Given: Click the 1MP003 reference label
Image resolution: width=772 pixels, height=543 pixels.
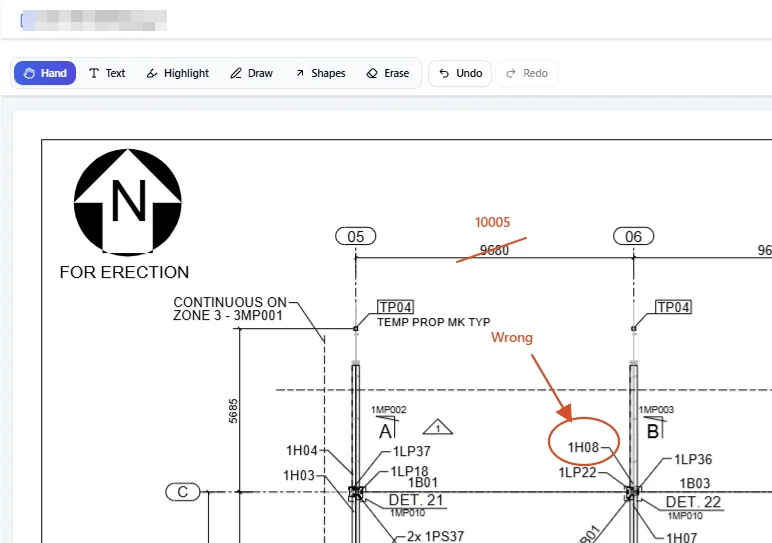Looking at the screenshot, I should click(x=656, y=410).
